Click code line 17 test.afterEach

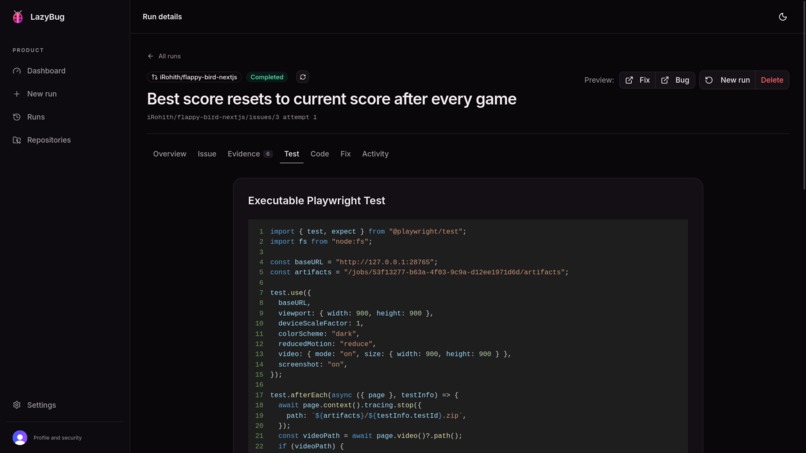(364, 395)
